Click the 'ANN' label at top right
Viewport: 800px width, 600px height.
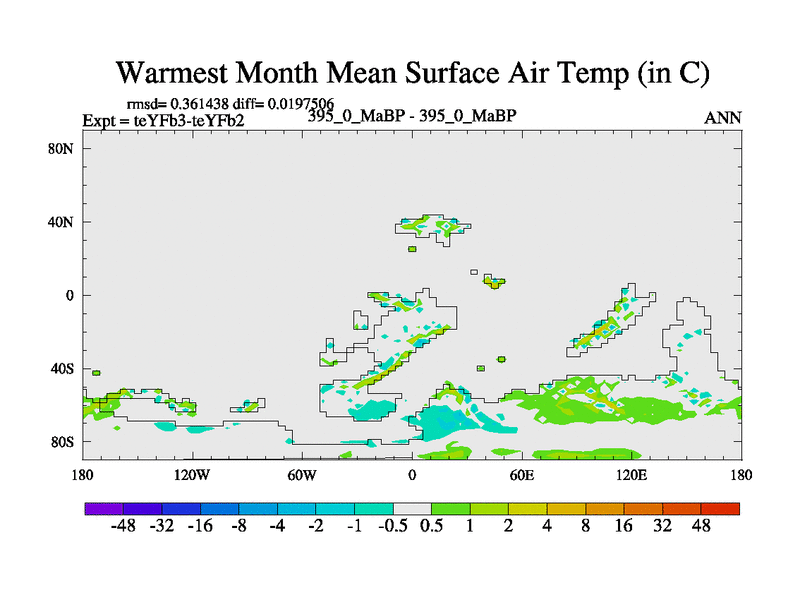click(x=723, y=118)
